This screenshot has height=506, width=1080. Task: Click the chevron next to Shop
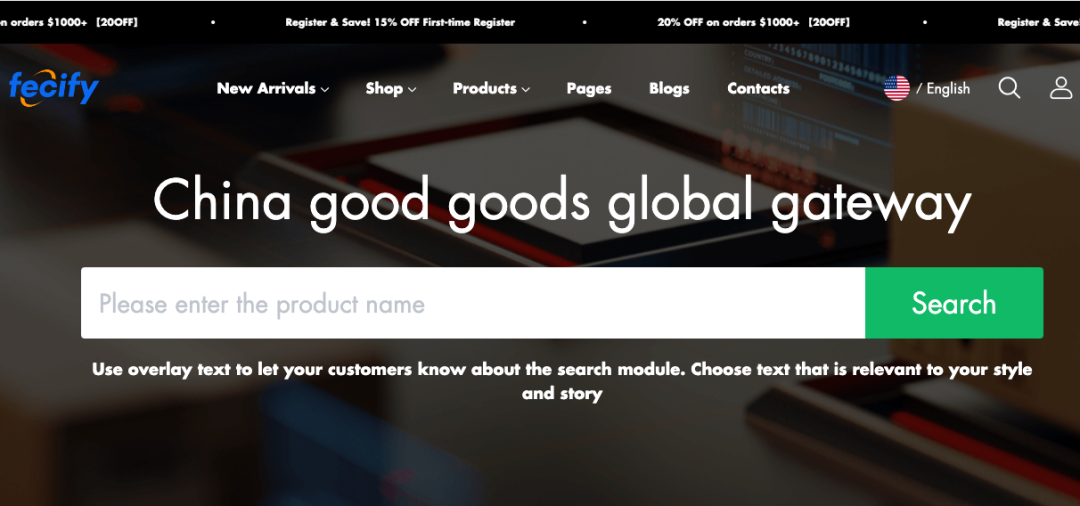412,89
